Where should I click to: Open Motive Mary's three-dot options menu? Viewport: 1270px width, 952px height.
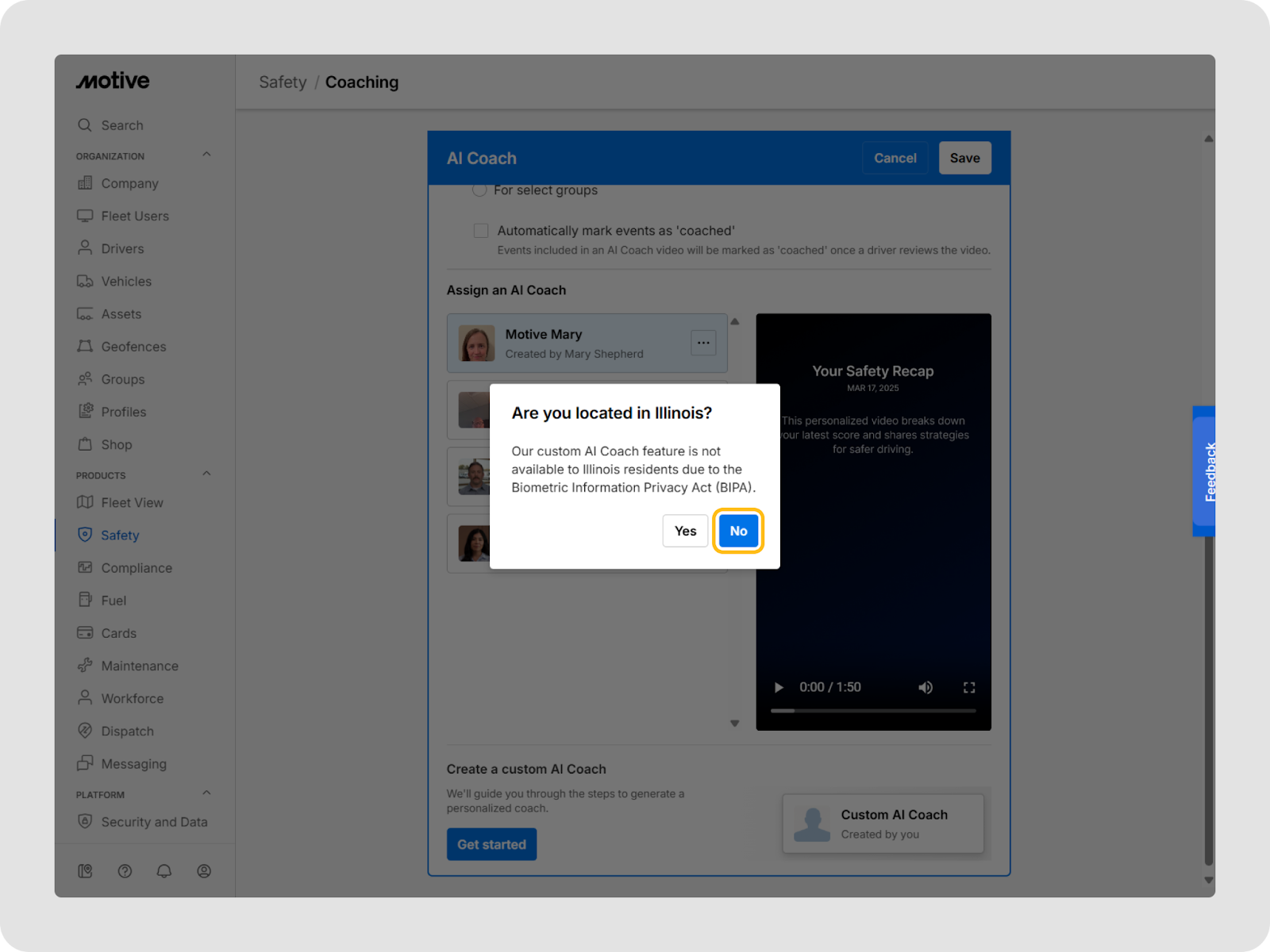(703, 343)
